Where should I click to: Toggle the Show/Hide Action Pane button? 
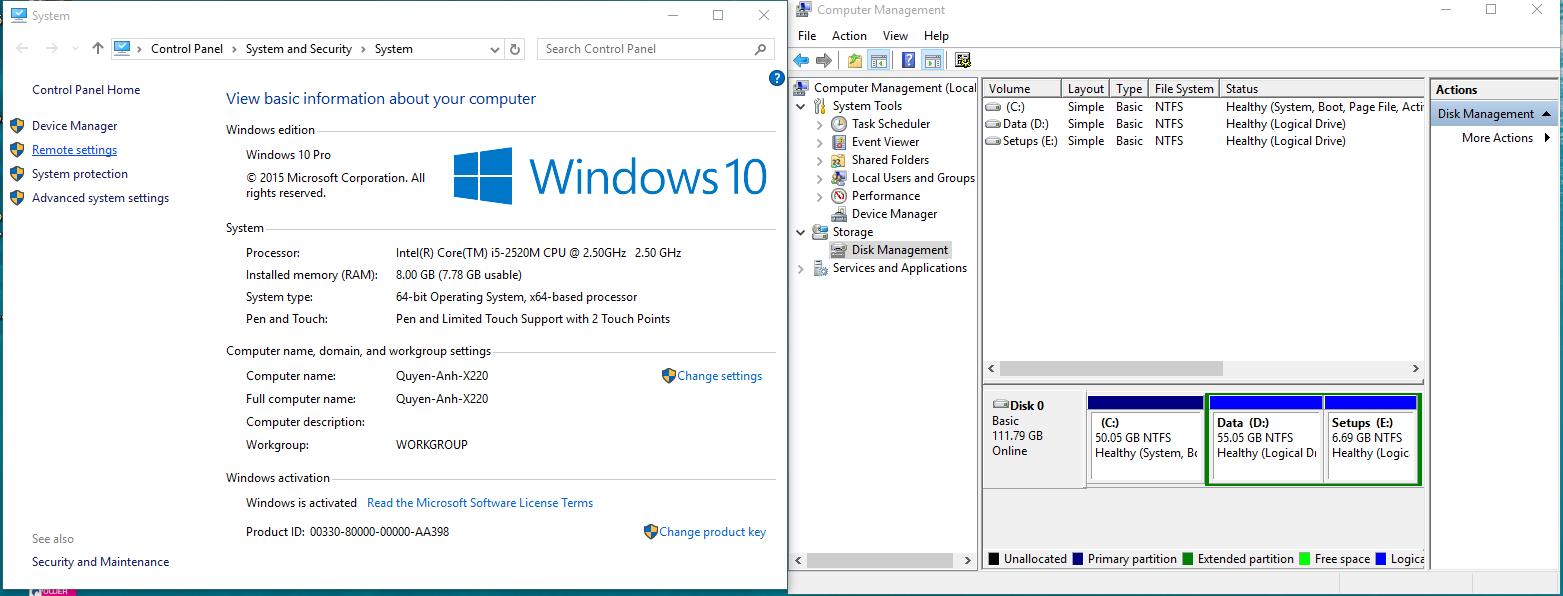tap(932, 61)
